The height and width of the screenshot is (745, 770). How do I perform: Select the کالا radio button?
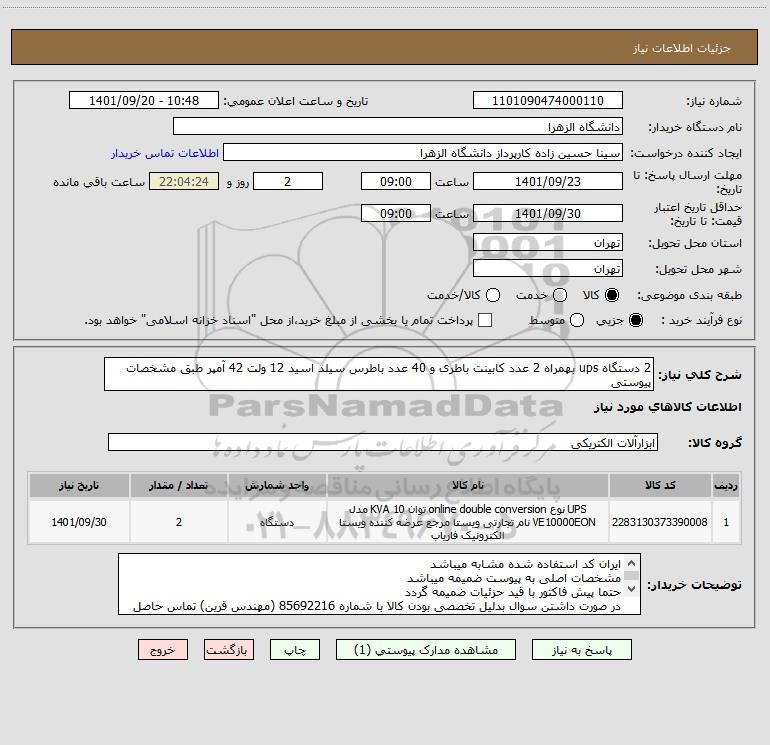[612, 295]
